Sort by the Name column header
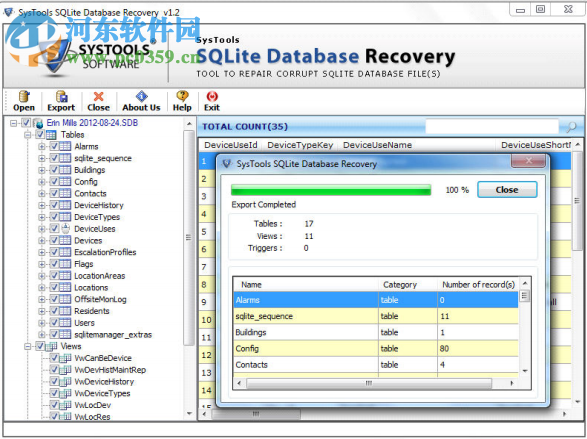 (x=306, y=284)
